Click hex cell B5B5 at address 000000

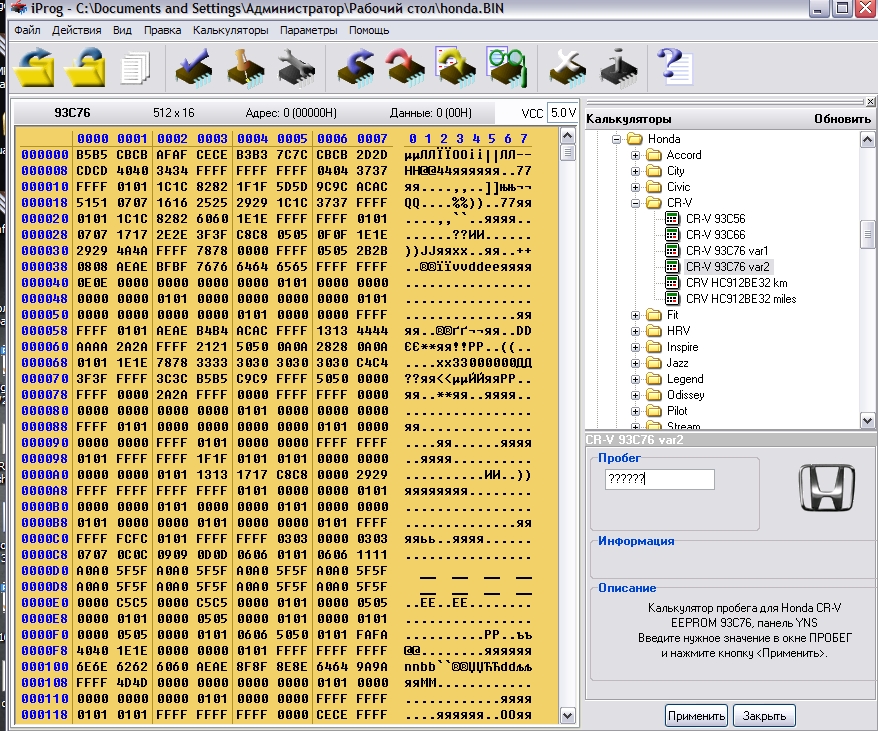[92, 155]
